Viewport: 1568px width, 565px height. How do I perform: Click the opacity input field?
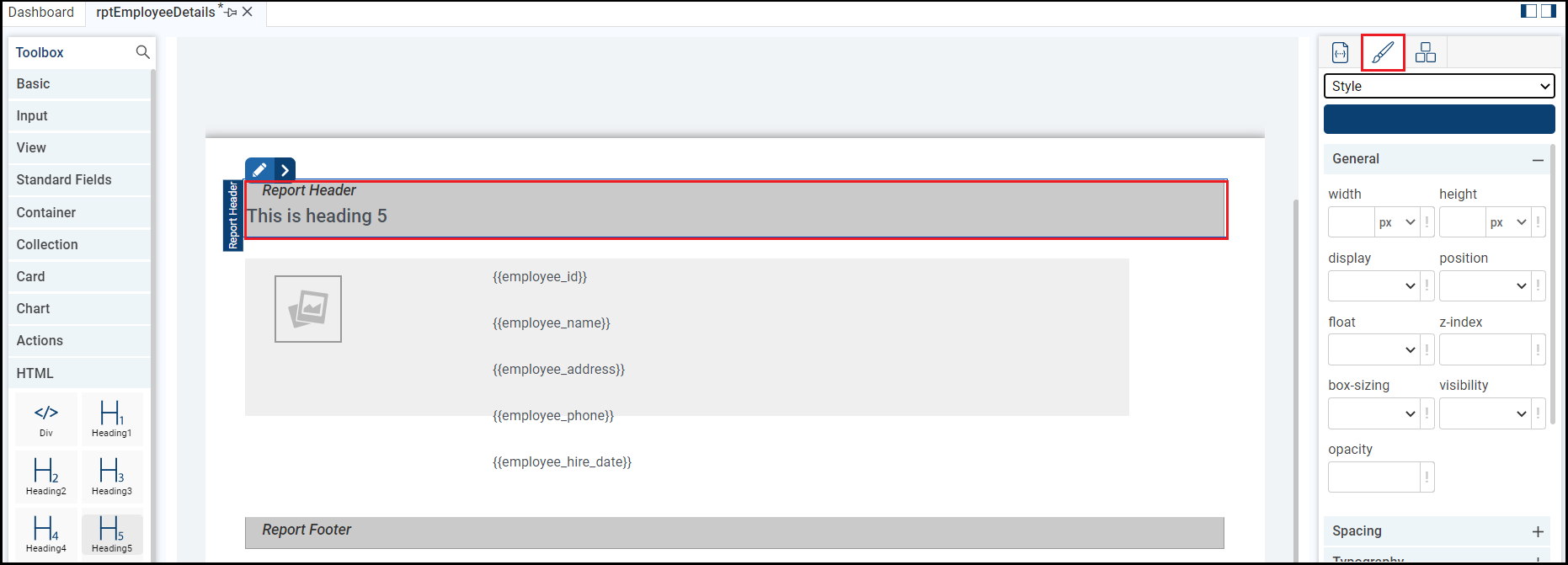click(1373, 477)
